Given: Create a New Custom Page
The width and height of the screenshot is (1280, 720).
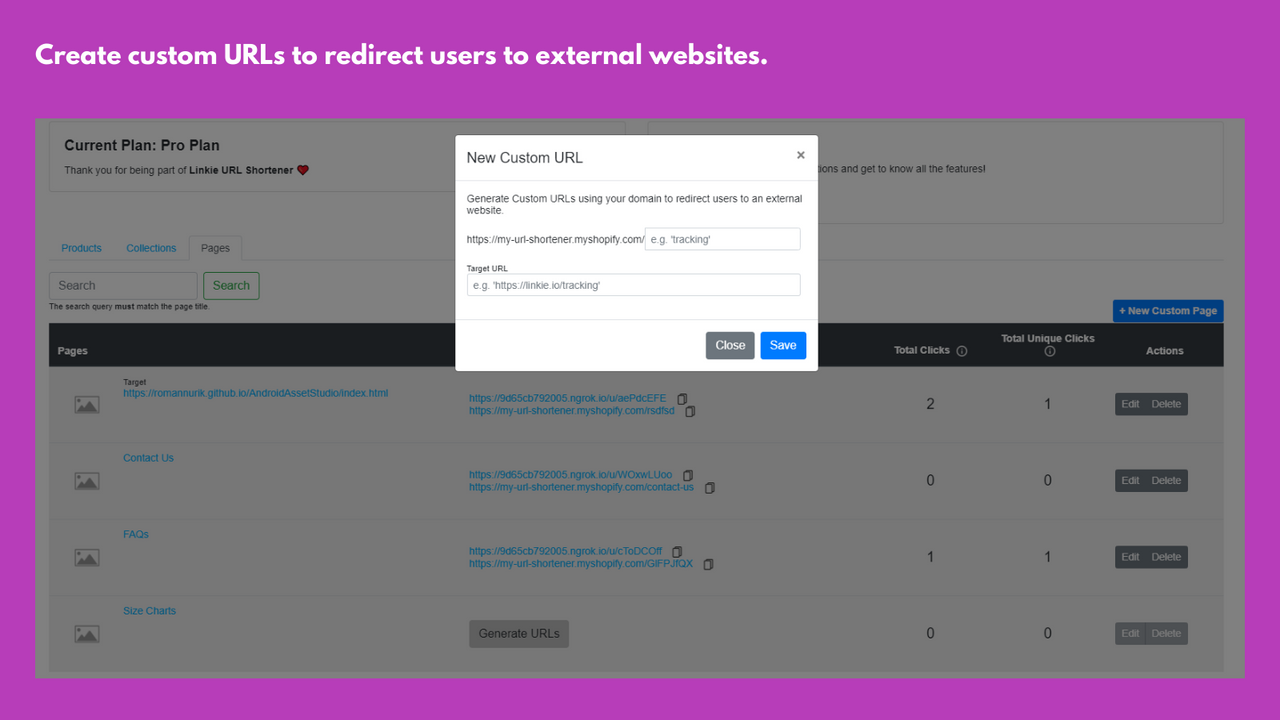Looking at the screenshot, I should 1167,310.
